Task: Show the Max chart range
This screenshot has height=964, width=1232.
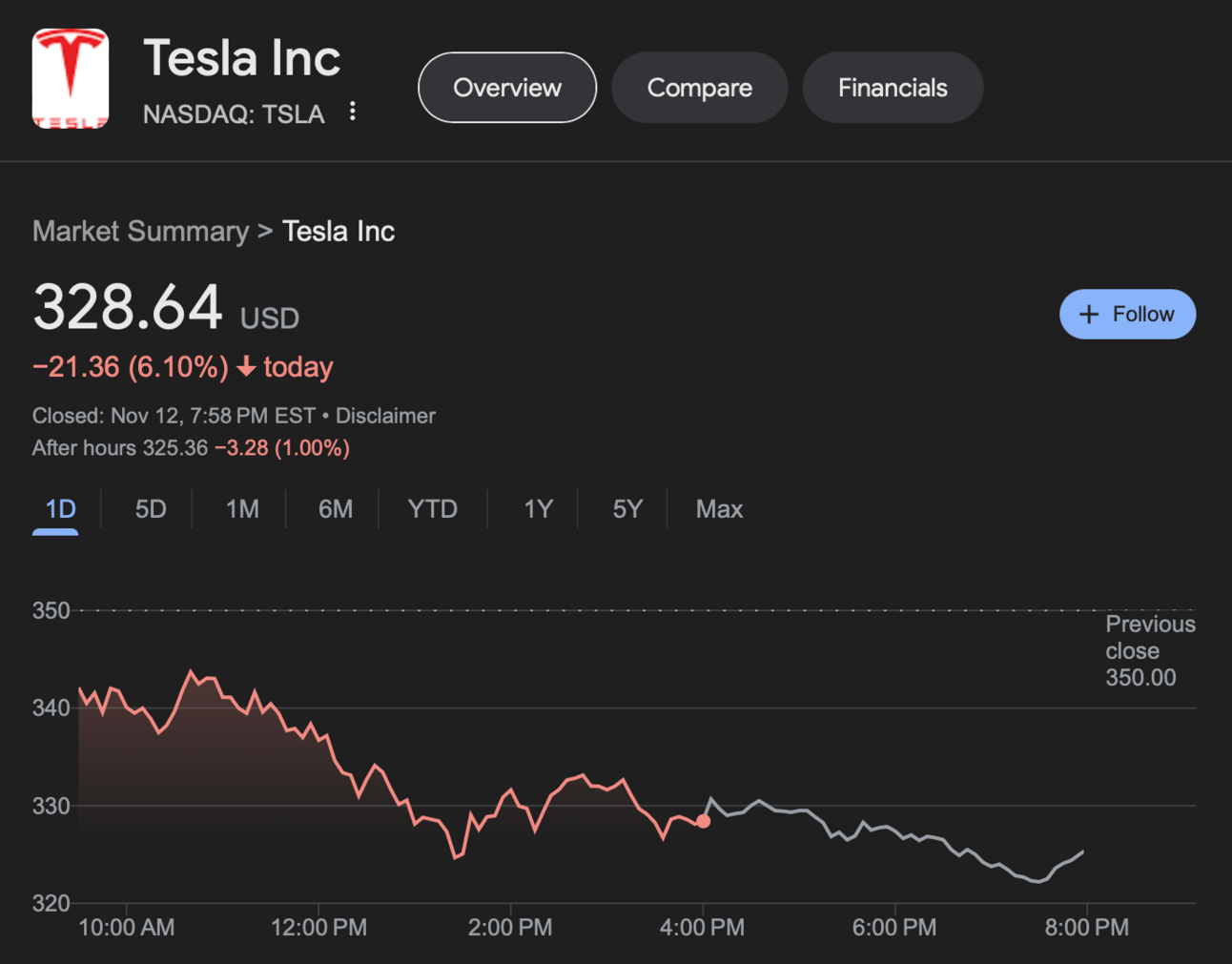Action: pos(719,509)
